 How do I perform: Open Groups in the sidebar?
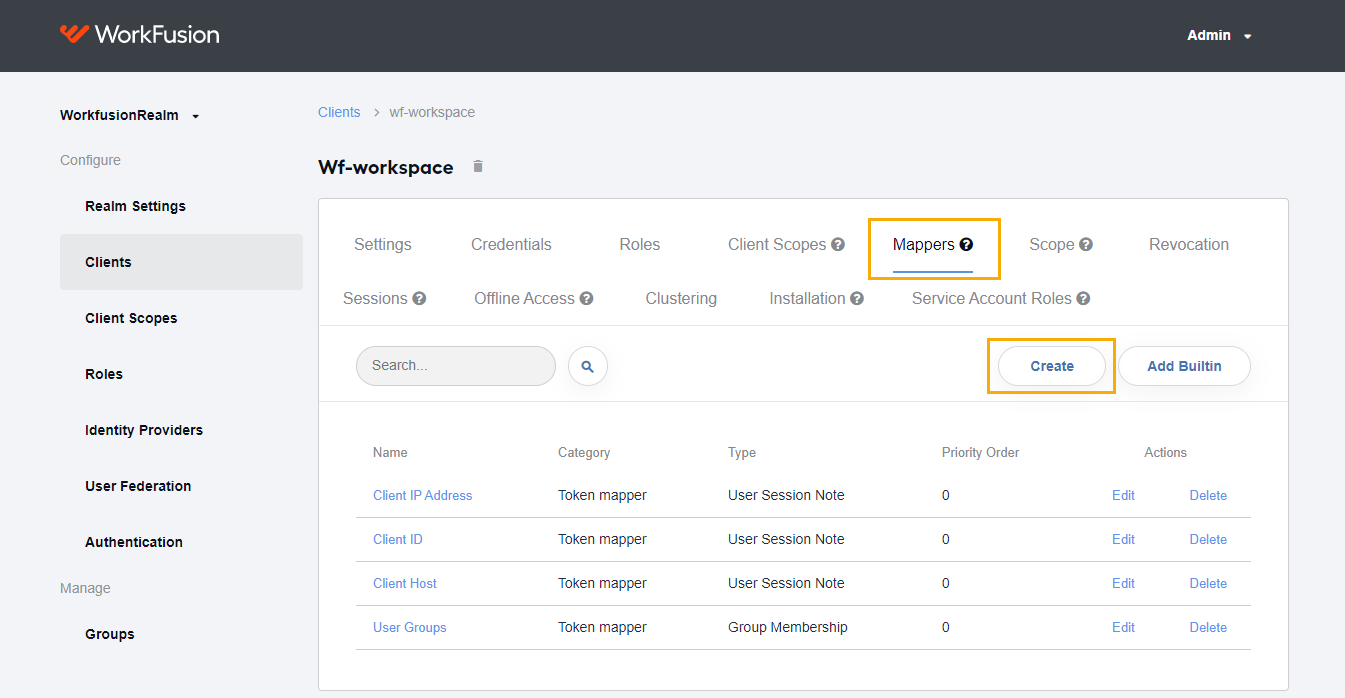click(109, 634)
